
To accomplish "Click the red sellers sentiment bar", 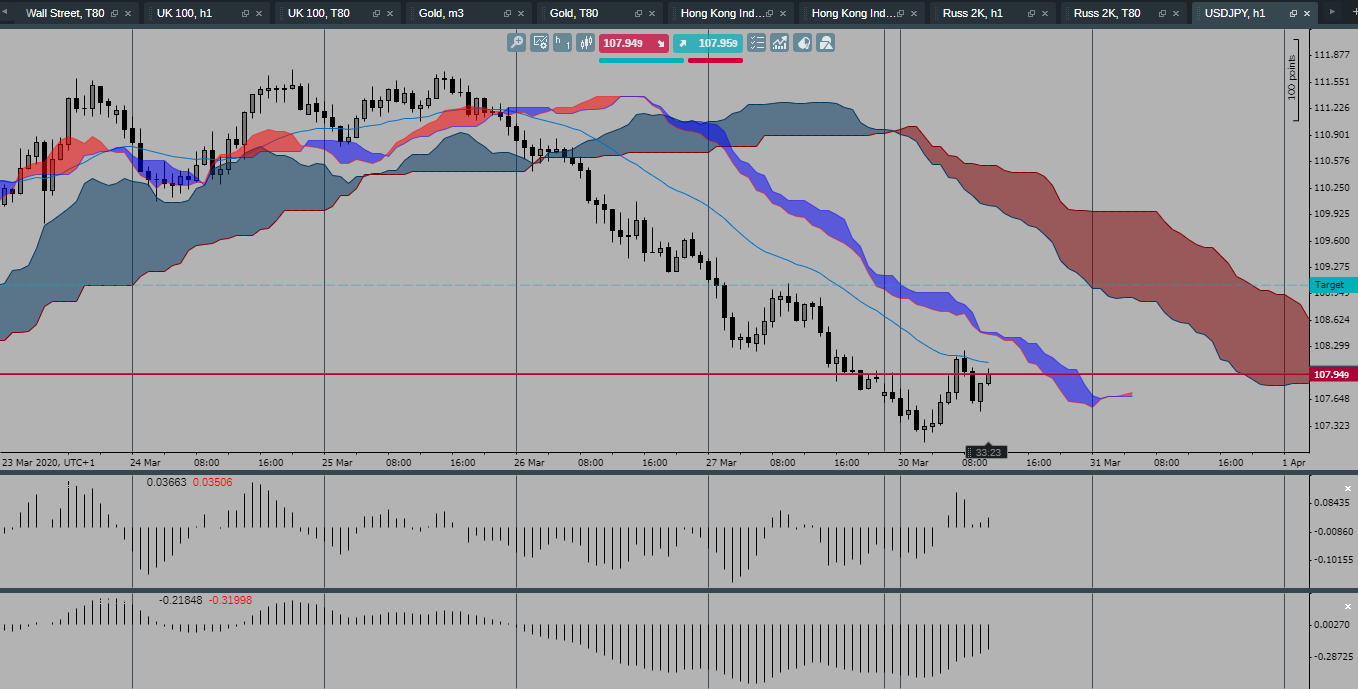I will [715, 60].
